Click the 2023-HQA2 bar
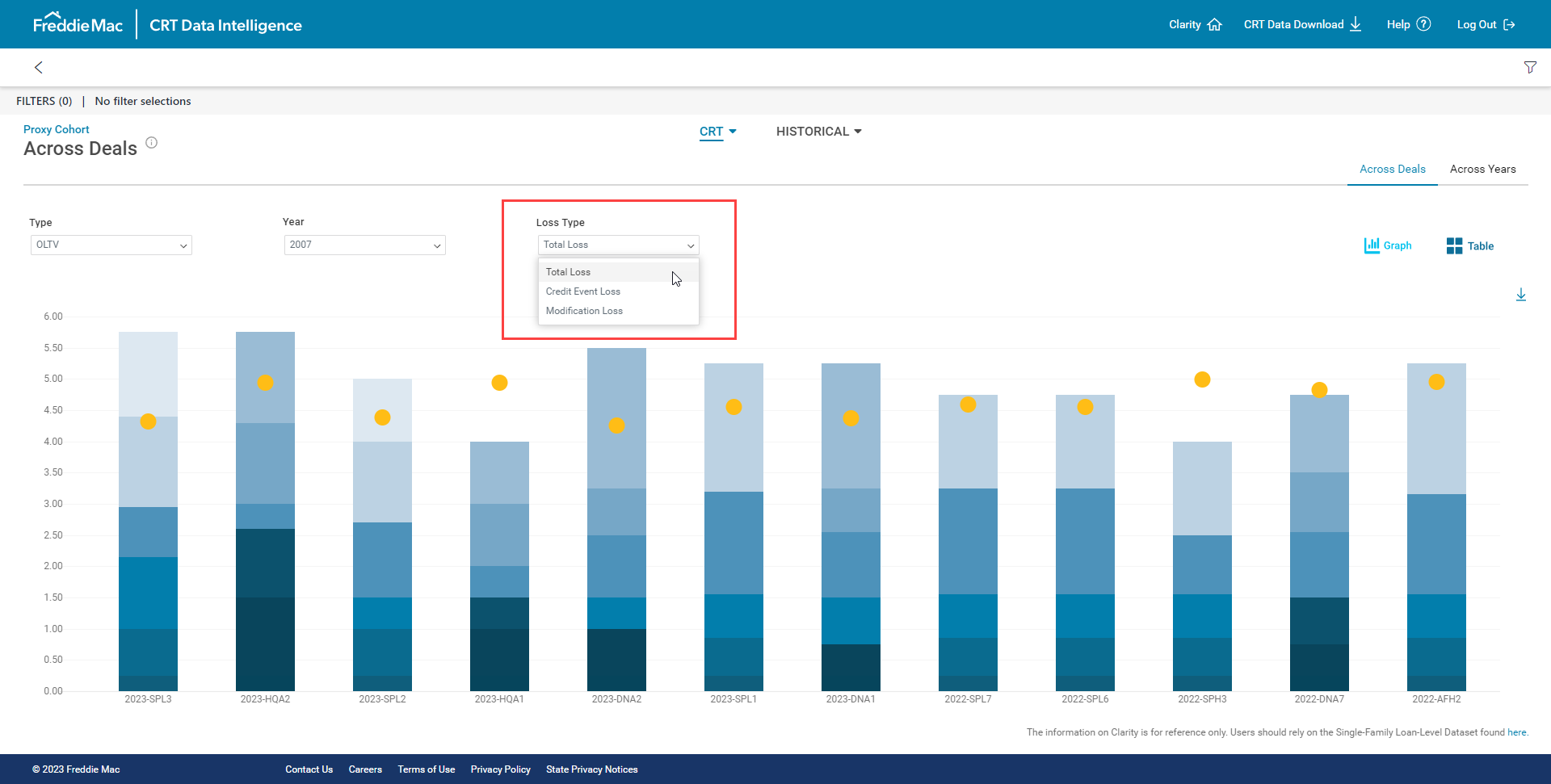1551x784 pixels. tap(265, 512)
